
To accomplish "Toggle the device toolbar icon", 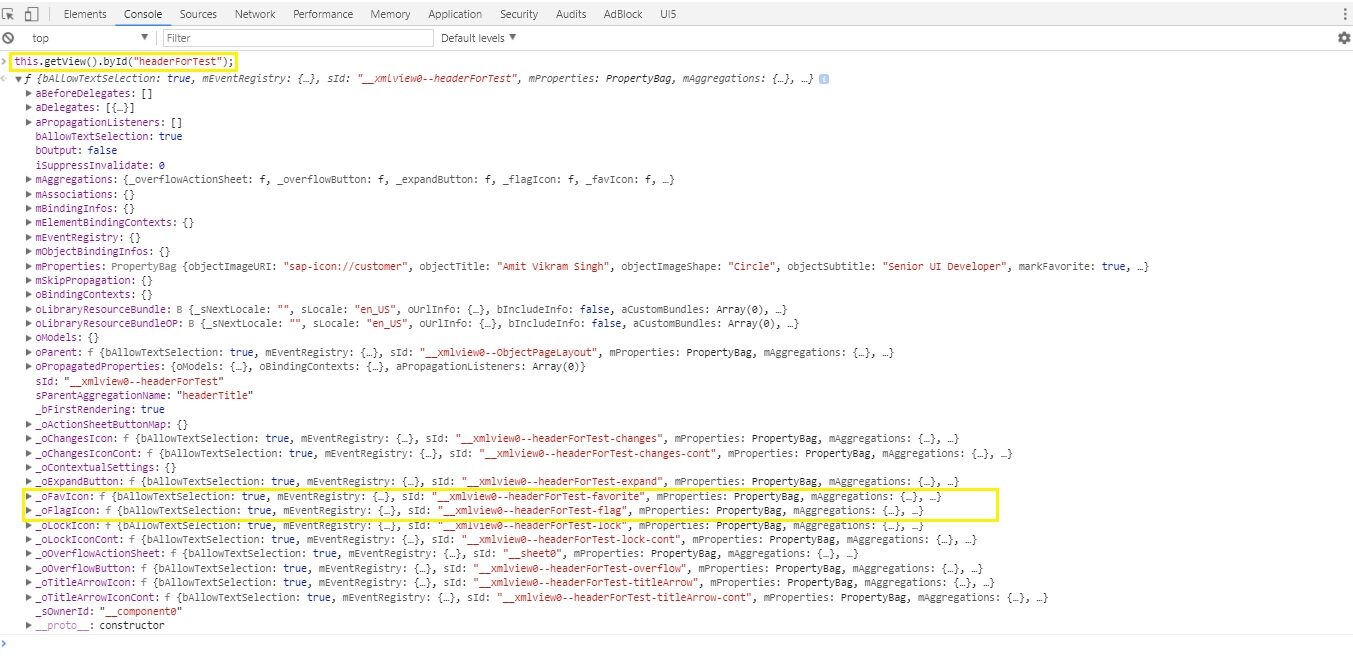I will point(30,14).
